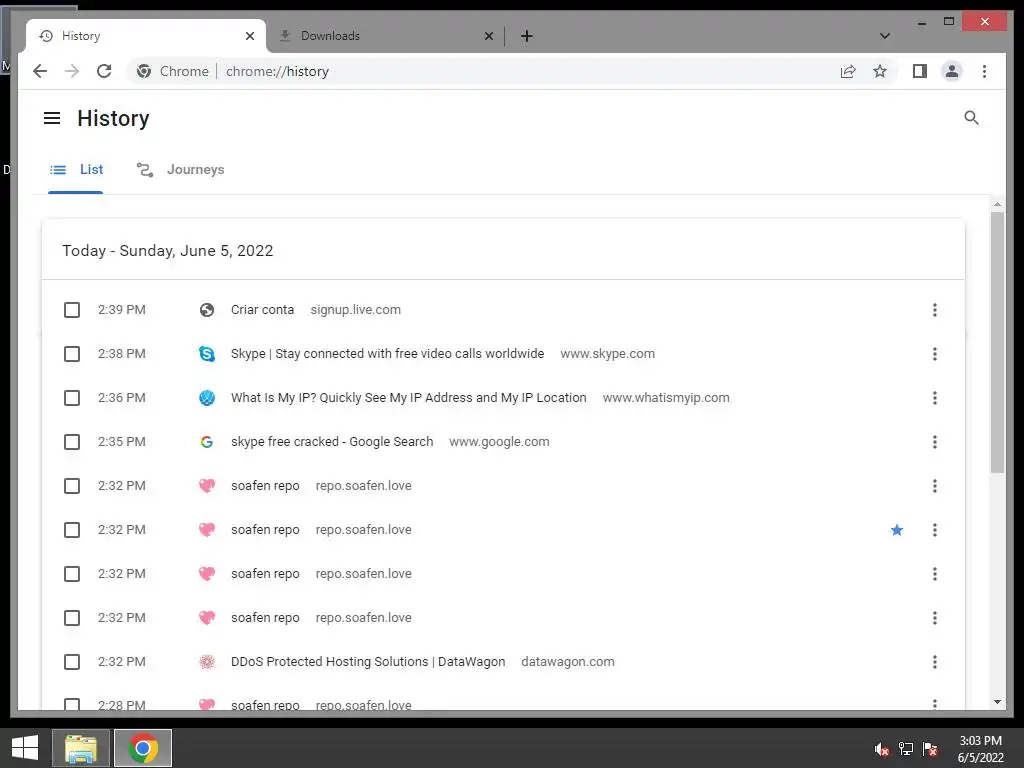Open the History hamburger menu
The width and height of the screenshot is (1024, 768).
coord(52,118)
